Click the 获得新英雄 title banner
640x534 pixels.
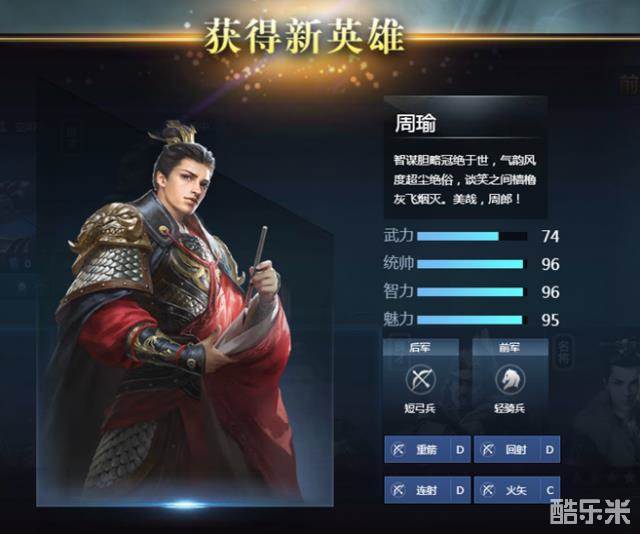(304, 37)
